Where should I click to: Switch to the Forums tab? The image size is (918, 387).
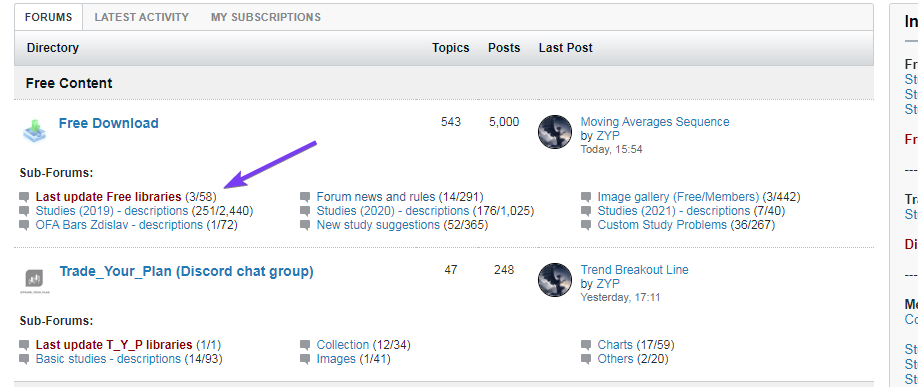pos(49,17)
